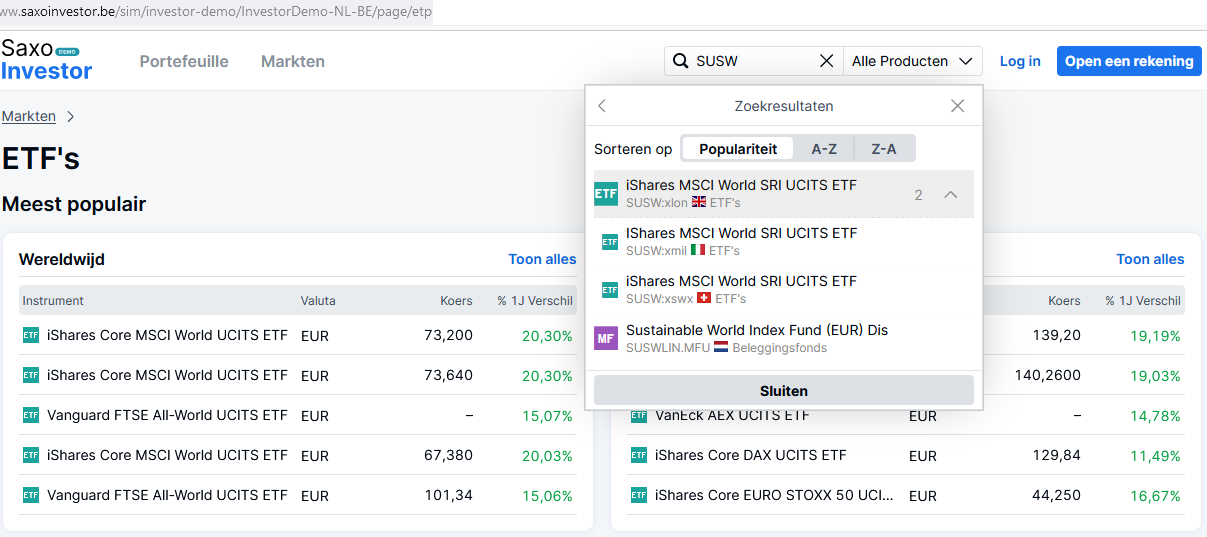Sort results by Populariteit
The height and width of the screenshot is (537, 1207).
coord(738,149)
